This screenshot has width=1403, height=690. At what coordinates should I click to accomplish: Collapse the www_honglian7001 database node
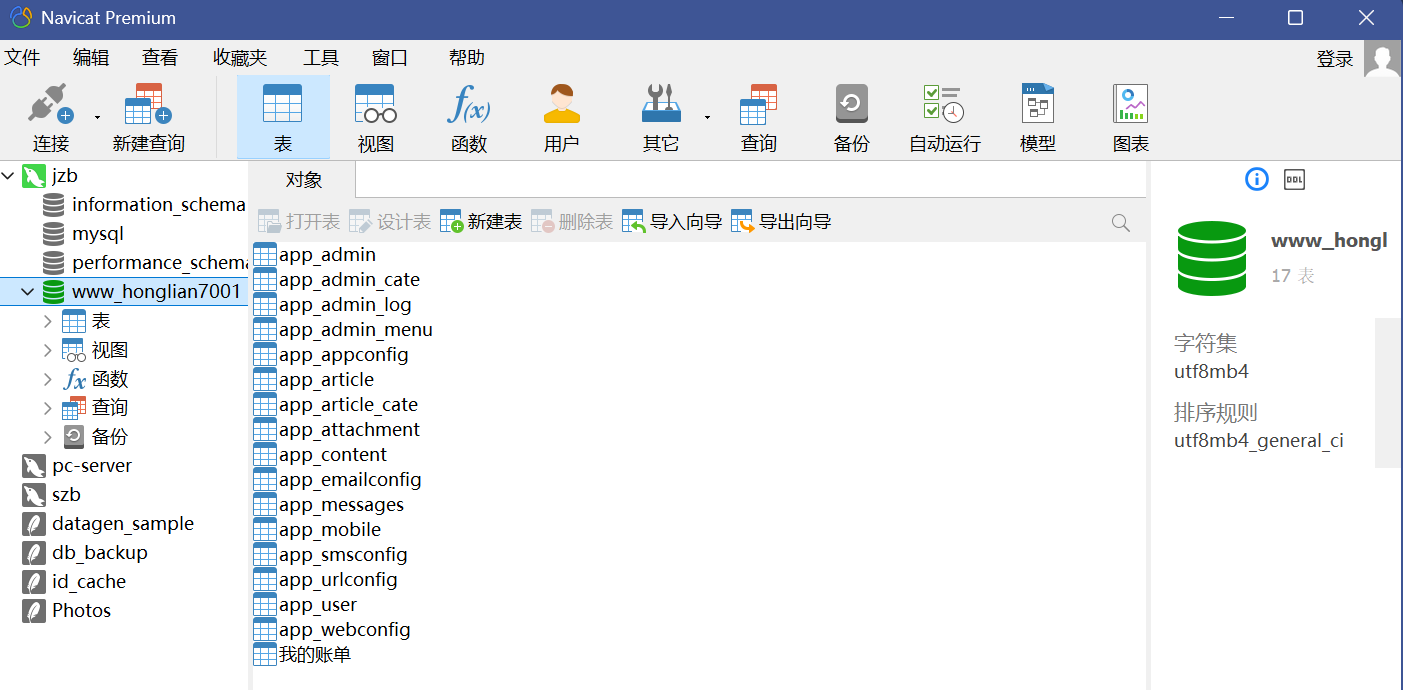[x=28, y=292]
